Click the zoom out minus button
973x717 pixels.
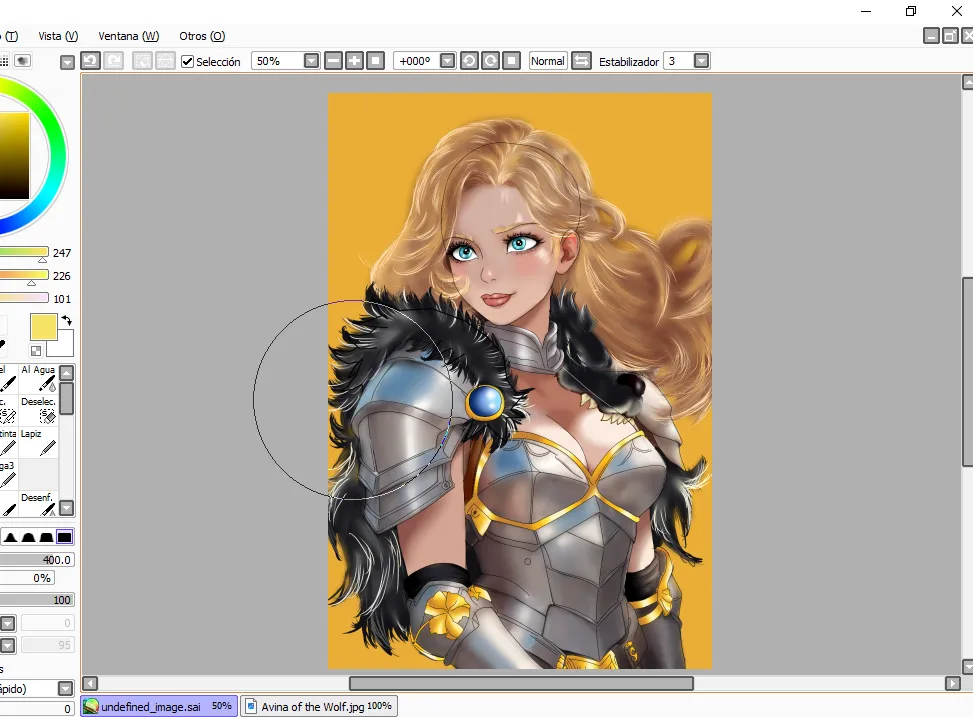(333, 61)
